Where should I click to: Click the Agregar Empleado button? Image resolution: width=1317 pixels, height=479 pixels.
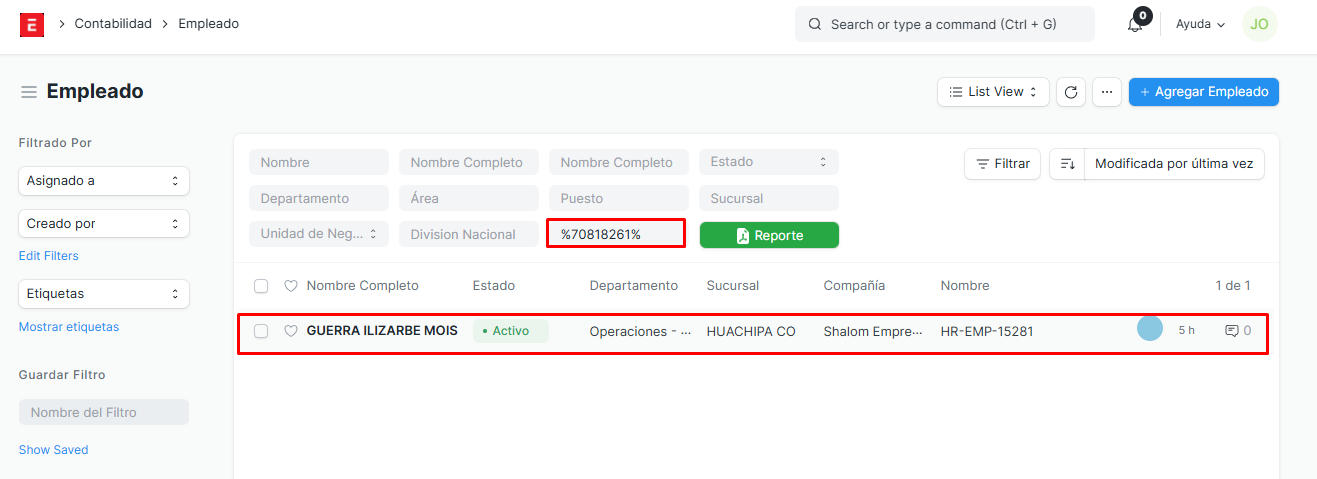1203,92
